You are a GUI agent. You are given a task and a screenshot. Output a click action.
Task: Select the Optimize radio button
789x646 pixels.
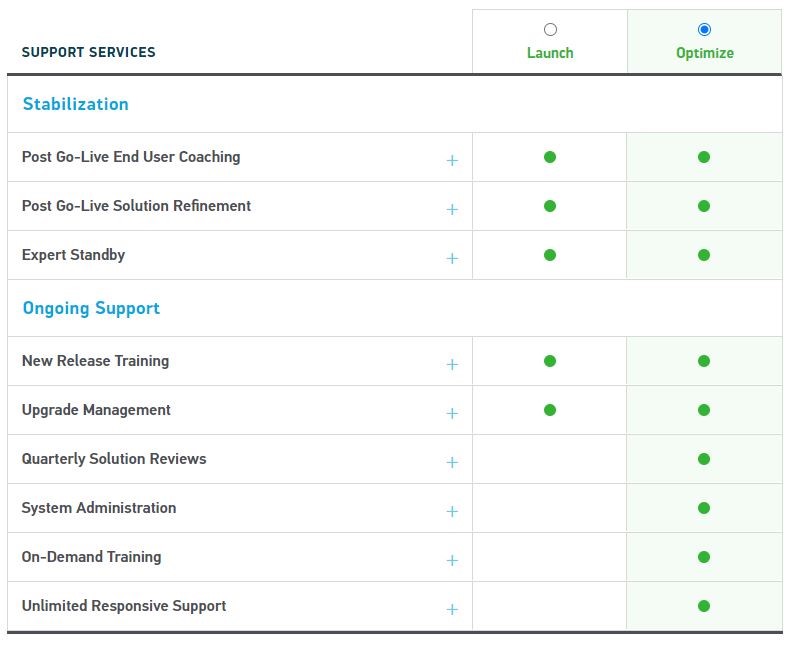pyautogui.click(x=704, y=30)
